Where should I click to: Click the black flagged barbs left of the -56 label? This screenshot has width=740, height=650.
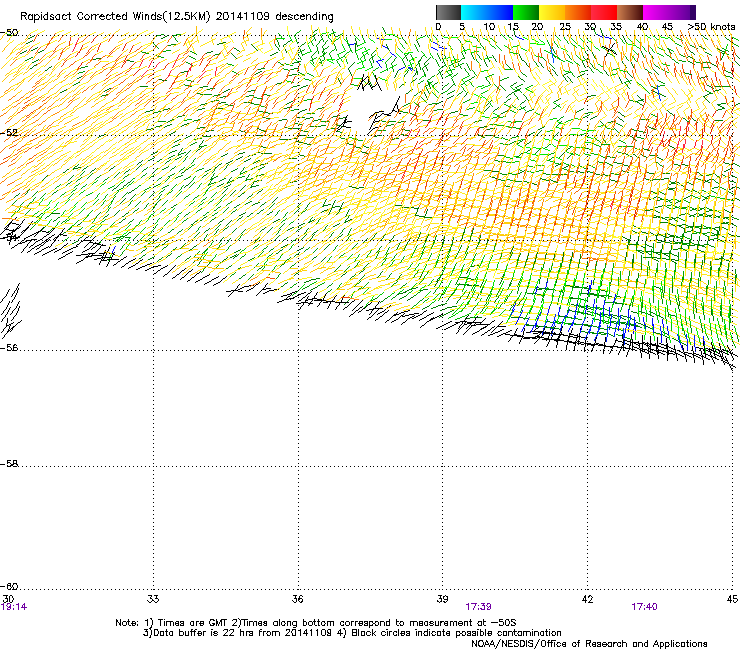11,310
